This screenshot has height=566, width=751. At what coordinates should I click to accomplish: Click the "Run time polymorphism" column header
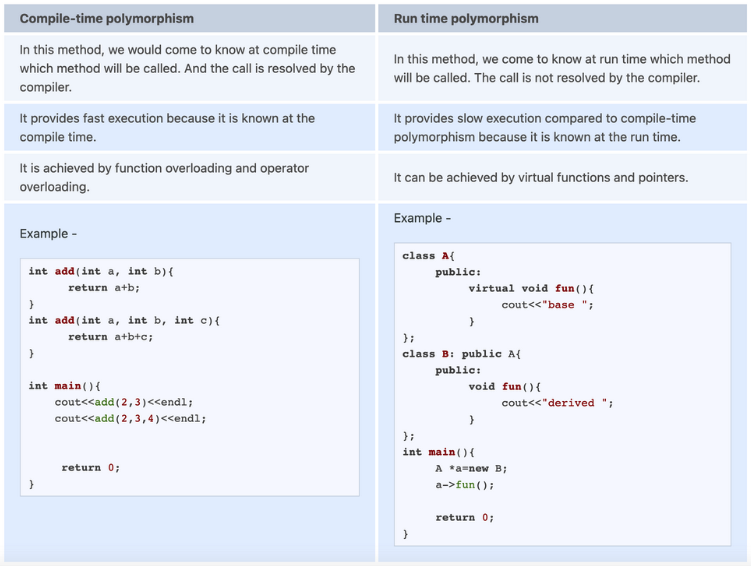coord(466,18)
